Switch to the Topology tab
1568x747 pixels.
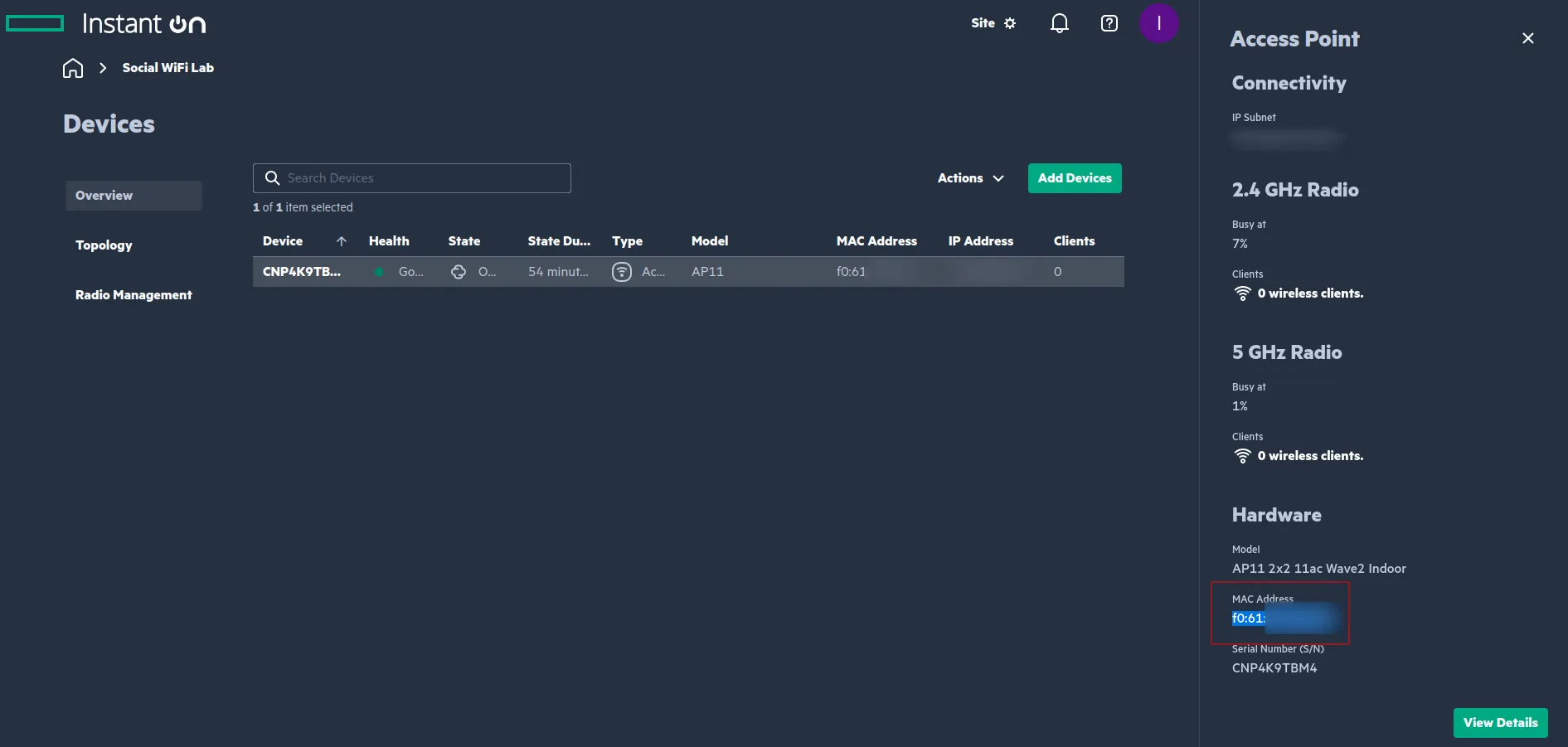tap(104, 245)
